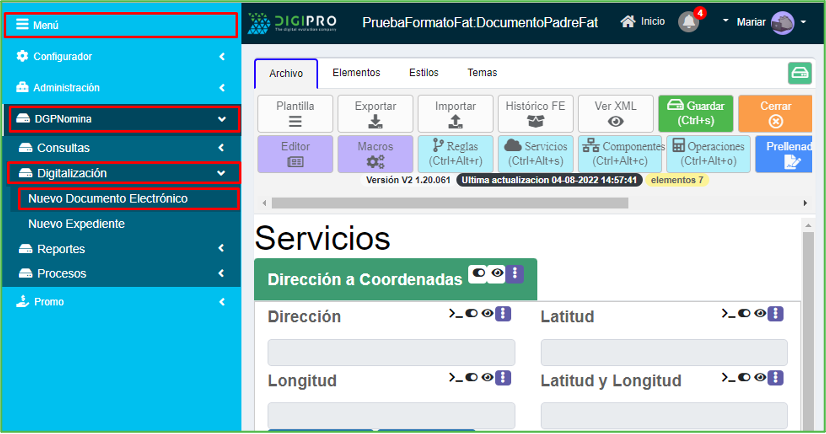Click the green drive icon beside the tabs
This screenshot has height=434, width=826.
coord(799,73)
